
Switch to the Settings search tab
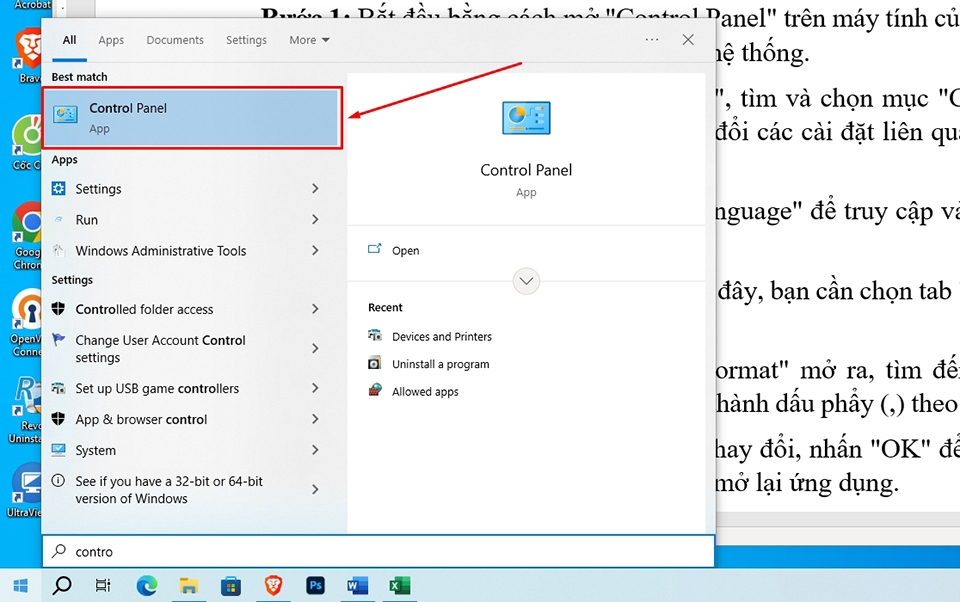click(x=246, y=40)
